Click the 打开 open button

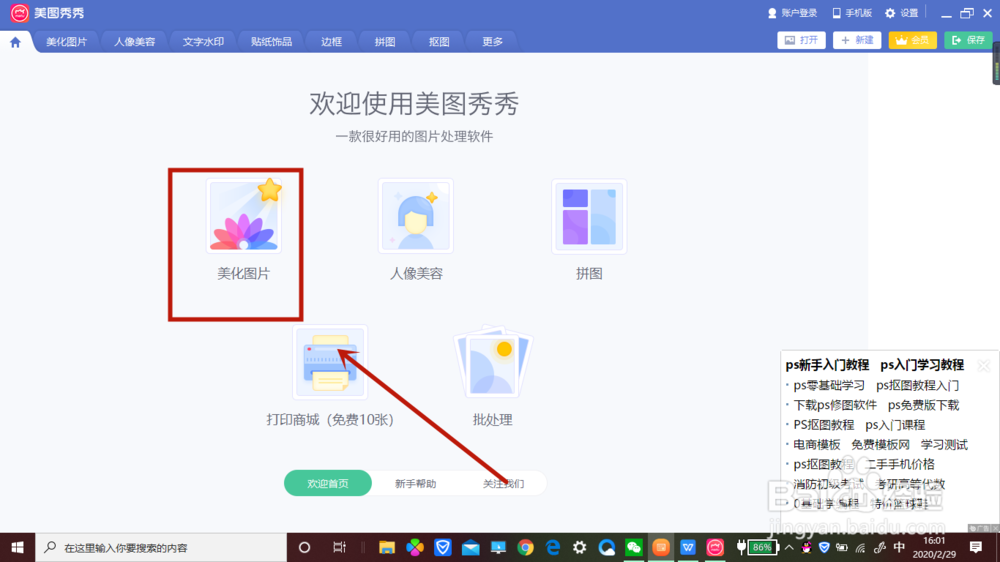click(801, 40)
